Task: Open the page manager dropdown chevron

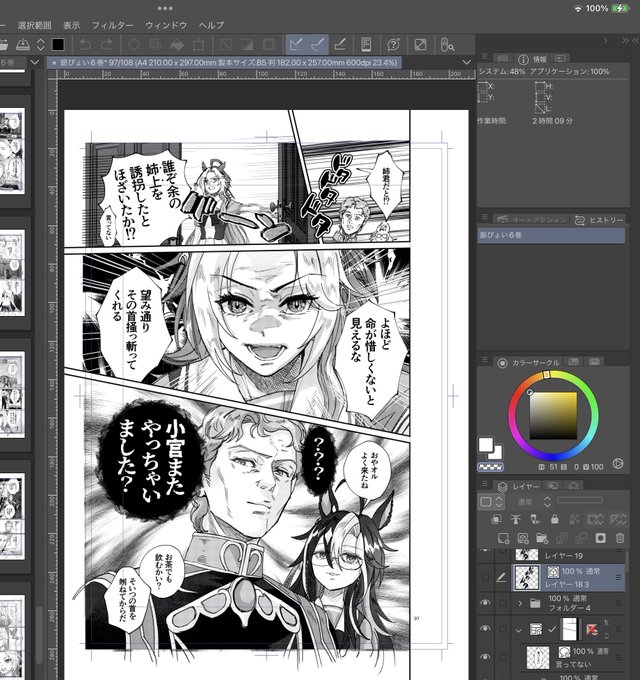Action: point(35,62)
